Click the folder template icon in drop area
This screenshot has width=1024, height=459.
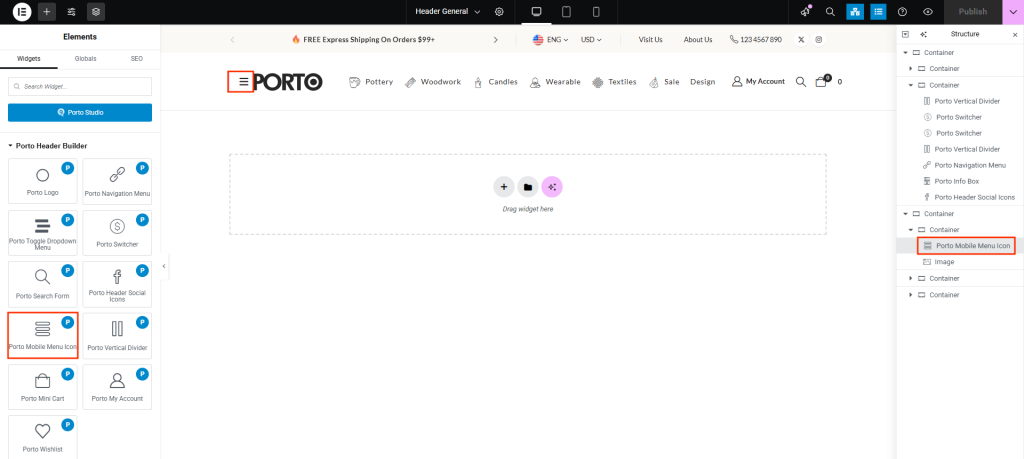(527, 186)
